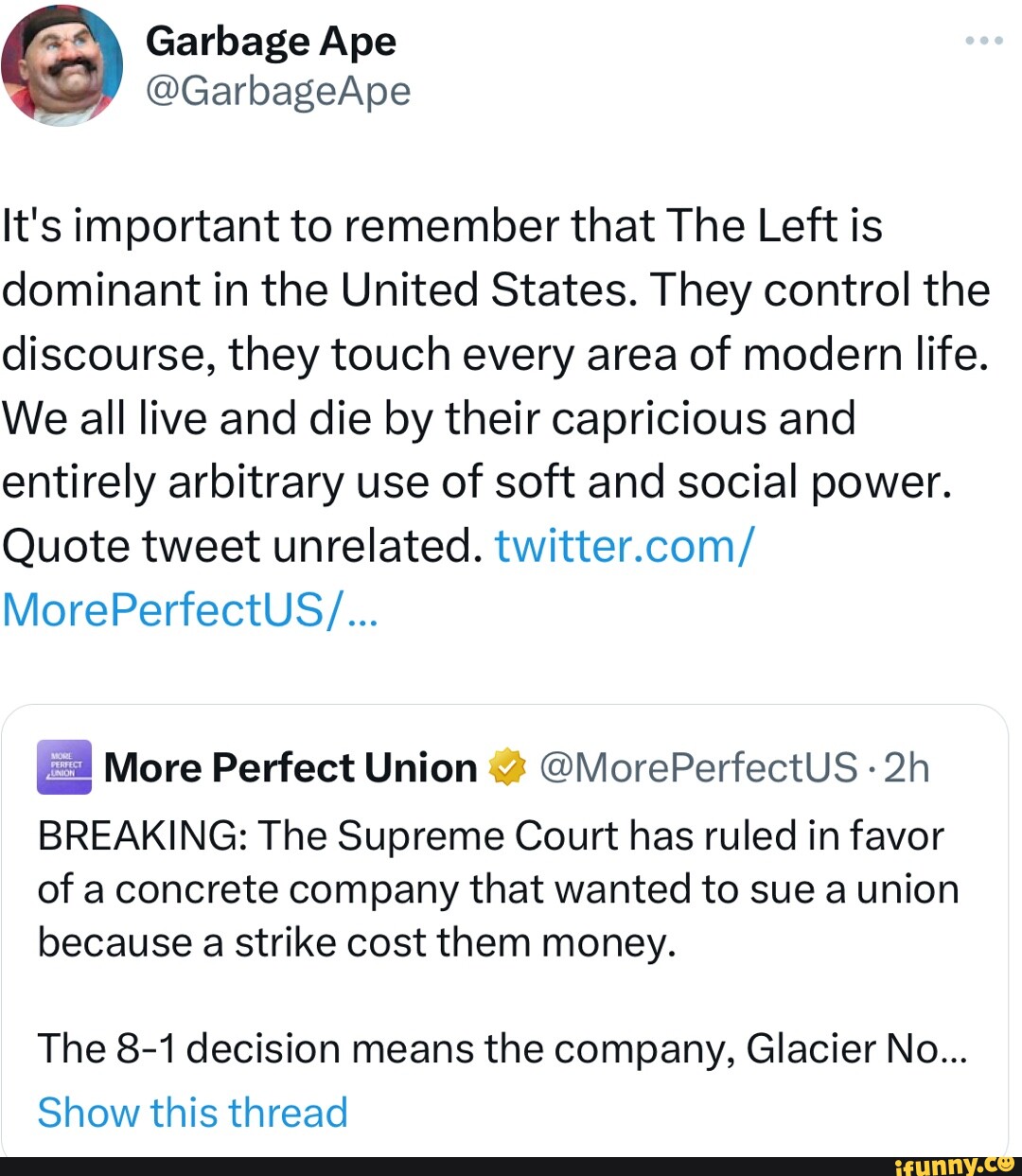Click the iFunny.co logo watermark
Screen dimensions: 1022x1176
click(950, 1165)
